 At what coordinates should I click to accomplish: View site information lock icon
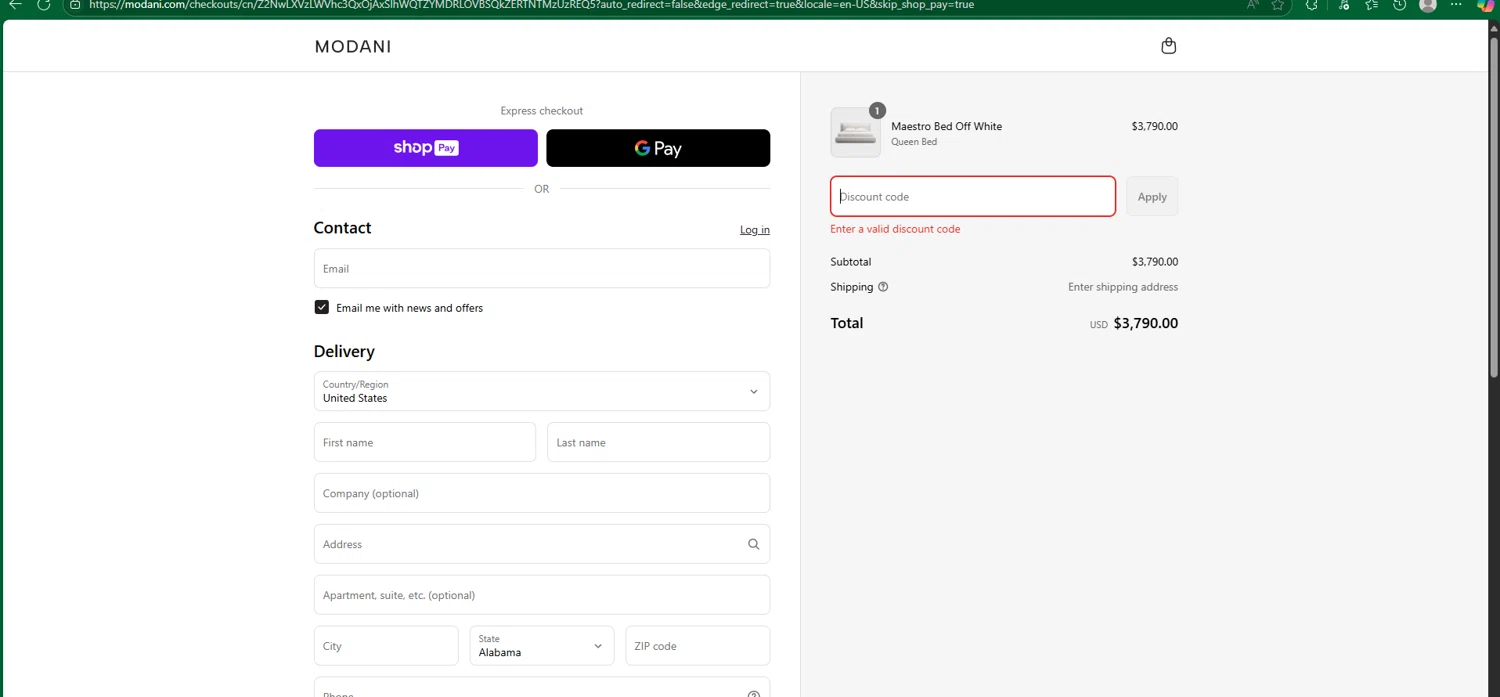pos(75,5)
